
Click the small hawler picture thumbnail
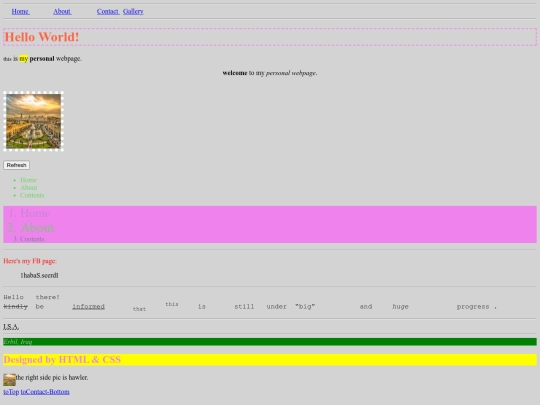9,380
